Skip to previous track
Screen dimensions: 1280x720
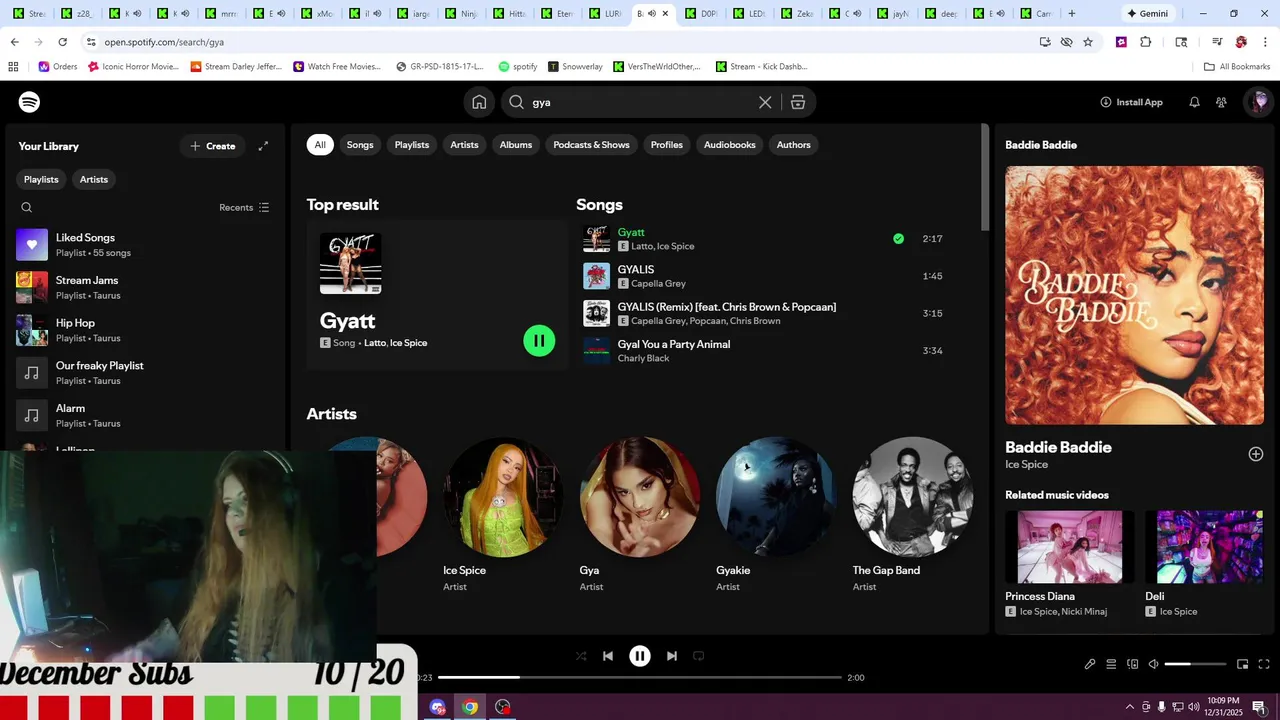608,656
